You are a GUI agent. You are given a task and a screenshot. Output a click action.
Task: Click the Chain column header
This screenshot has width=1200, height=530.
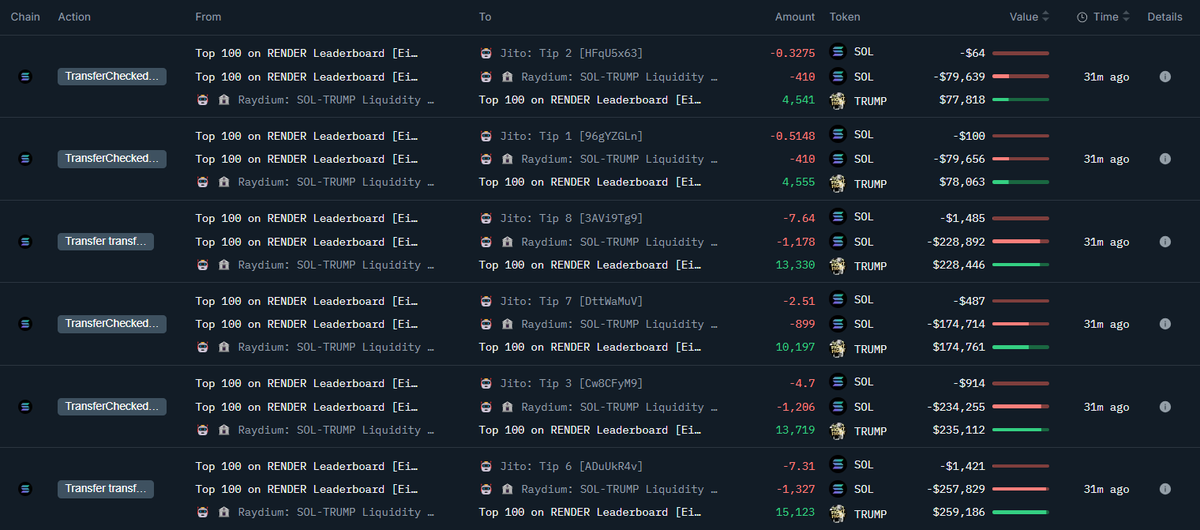[x=25, y=17]
